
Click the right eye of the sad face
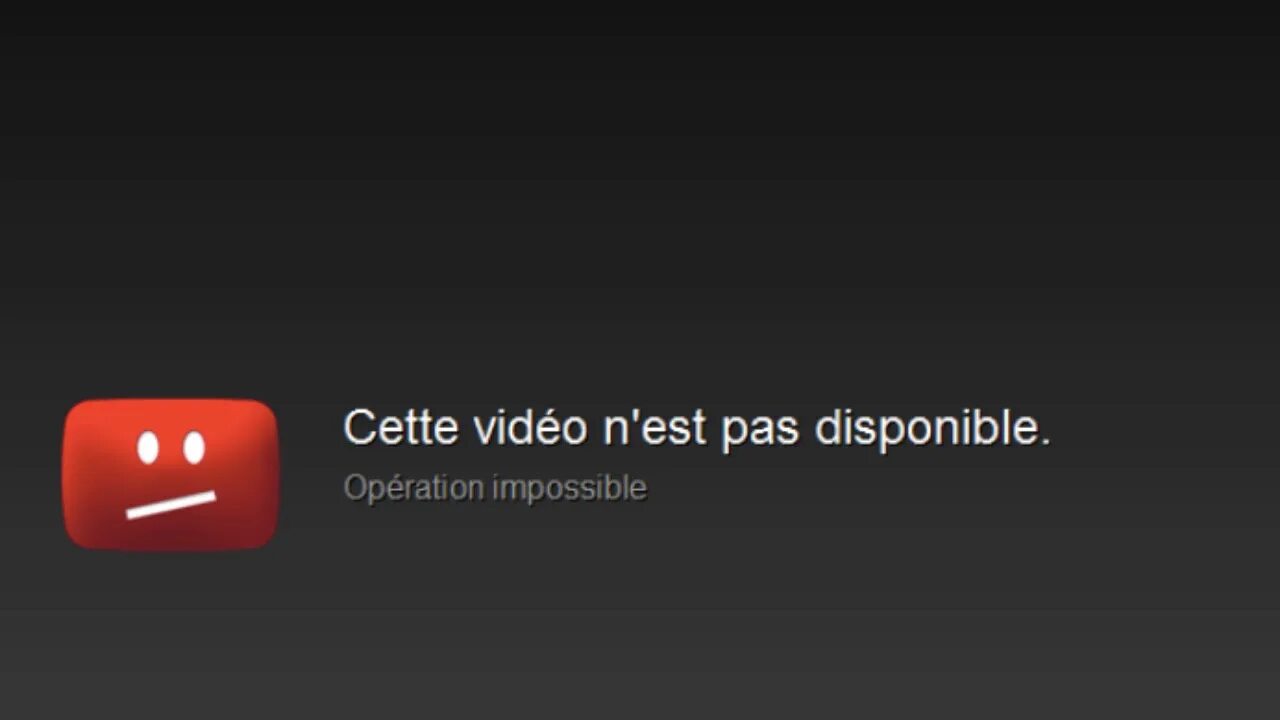[194, 448]
